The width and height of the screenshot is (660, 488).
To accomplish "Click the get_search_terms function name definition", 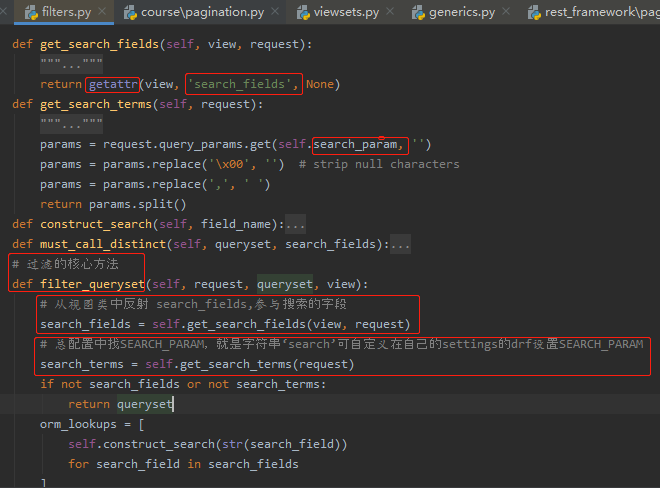I will 96,104.
